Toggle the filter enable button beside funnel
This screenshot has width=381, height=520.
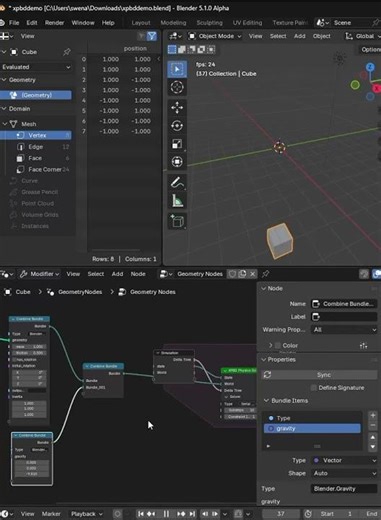click(141, 36)
